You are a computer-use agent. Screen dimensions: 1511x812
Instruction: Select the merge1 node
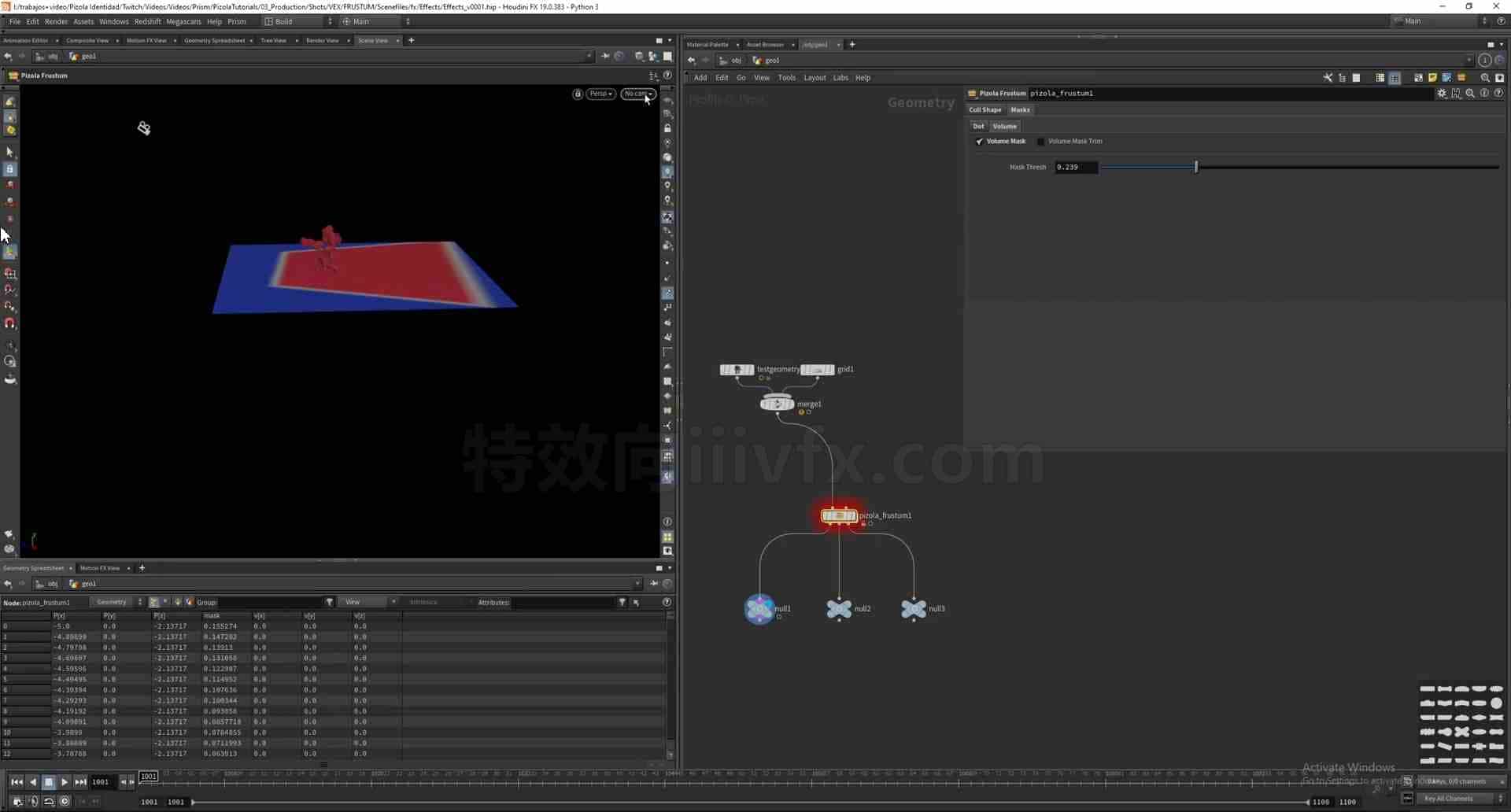(777, 404)
